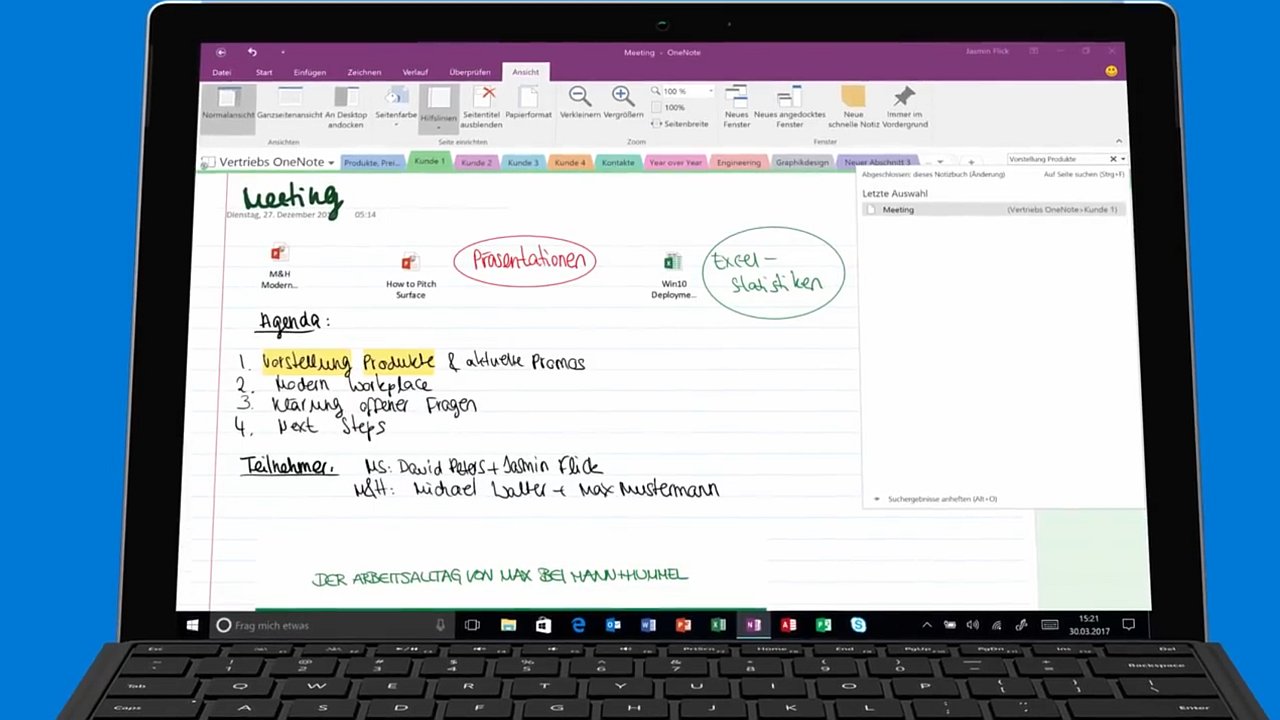The width and height of the screenshot is (1280, 720).
Task: Select the Produkte, Prei... section tab
Action: point(372,162)
